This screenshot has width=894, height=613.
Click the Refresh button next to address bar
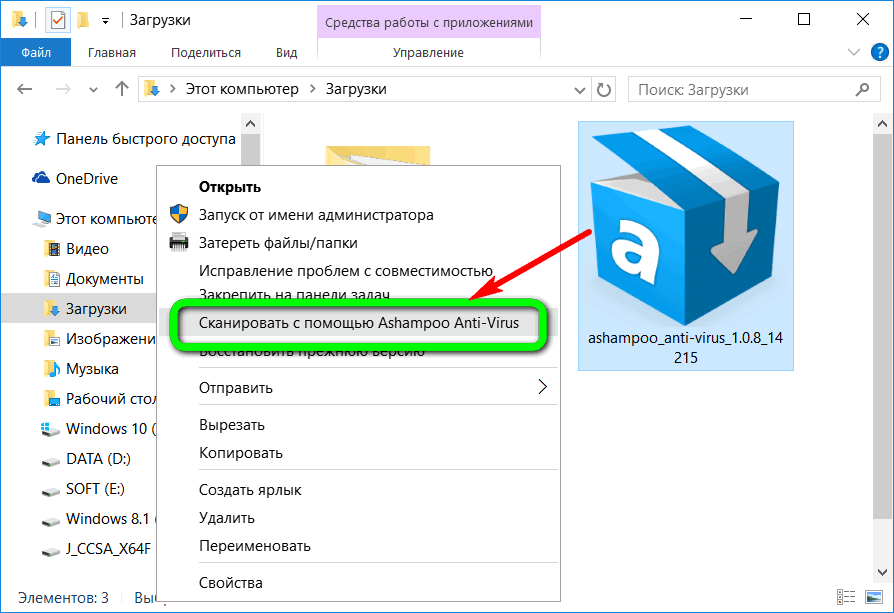(x=604, y=90)
